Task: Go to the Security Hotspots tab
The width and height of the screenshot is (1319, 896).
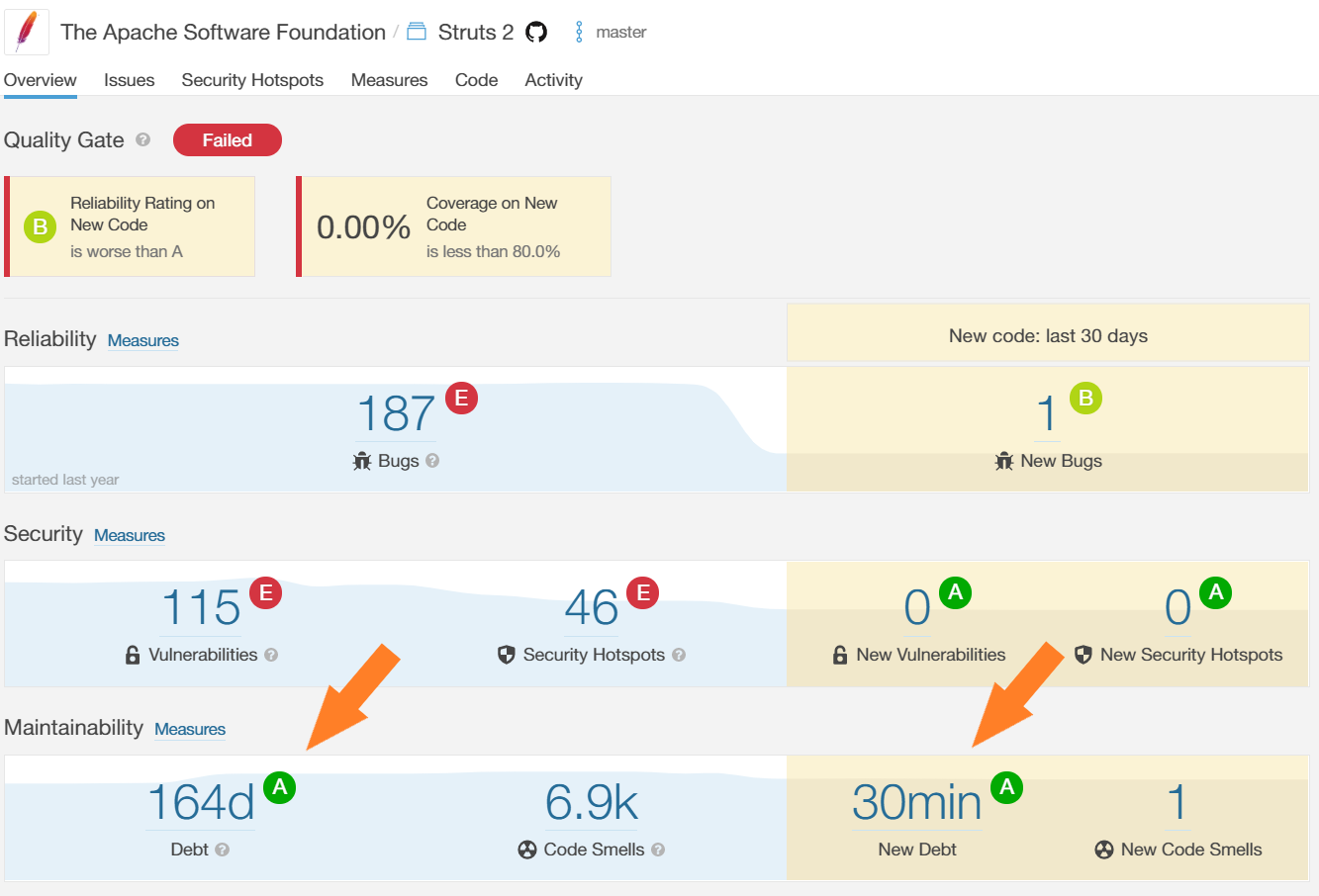Action: (x=252, y=80)
